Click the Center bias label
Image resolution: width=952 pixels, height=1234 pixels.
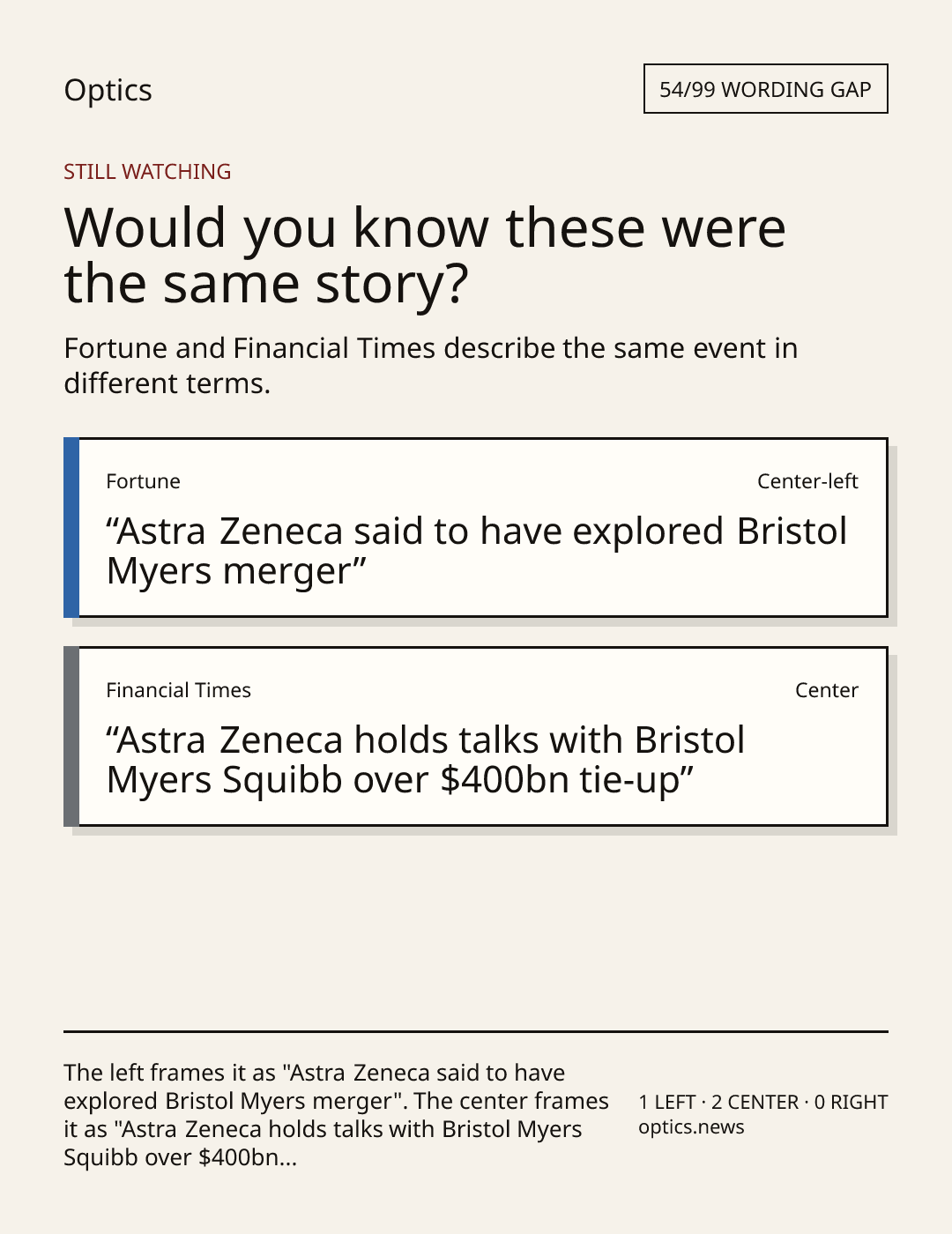click(x=827, y=690)
